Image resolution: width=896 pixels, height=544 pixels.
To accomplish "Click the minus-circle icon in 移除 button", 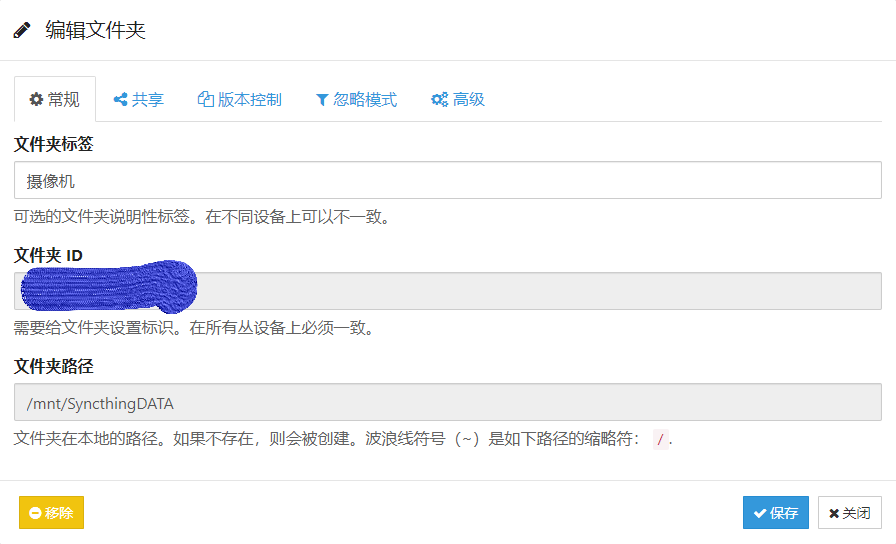I will (35, 513).
